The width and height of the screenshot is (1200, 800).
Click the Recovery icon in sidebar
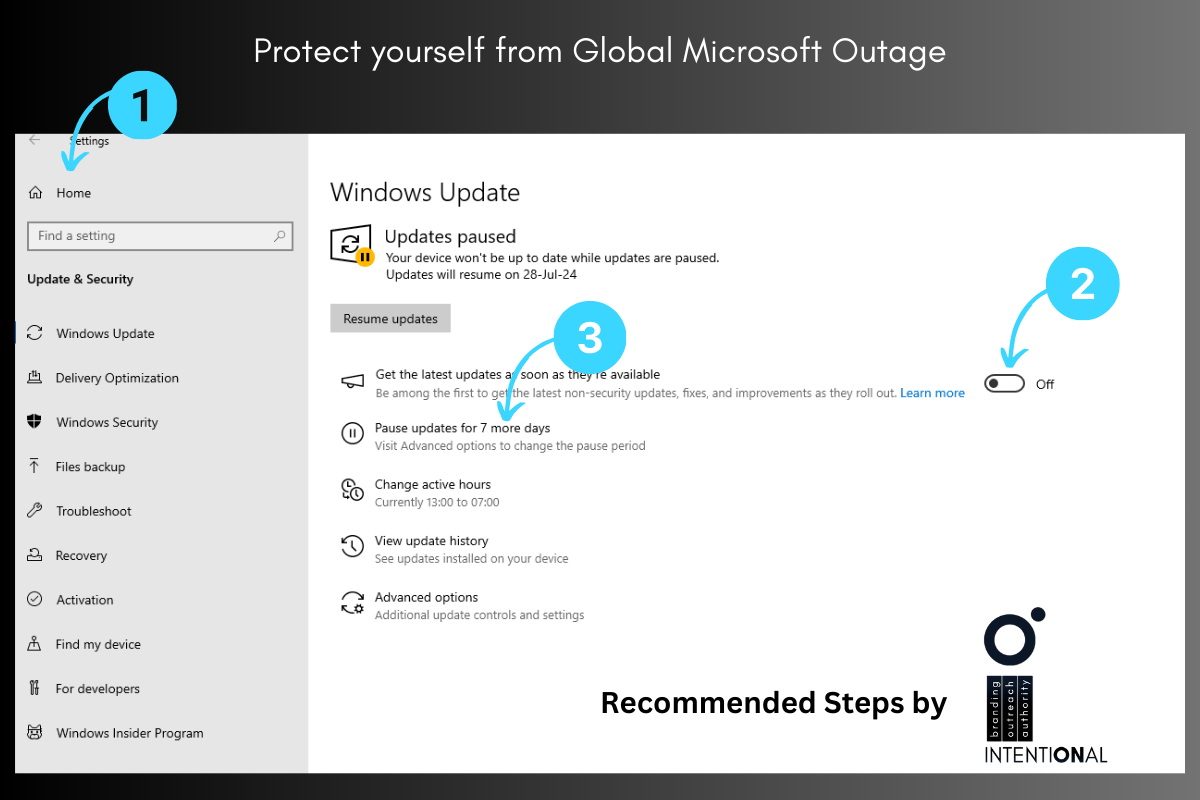pos(35,555)
